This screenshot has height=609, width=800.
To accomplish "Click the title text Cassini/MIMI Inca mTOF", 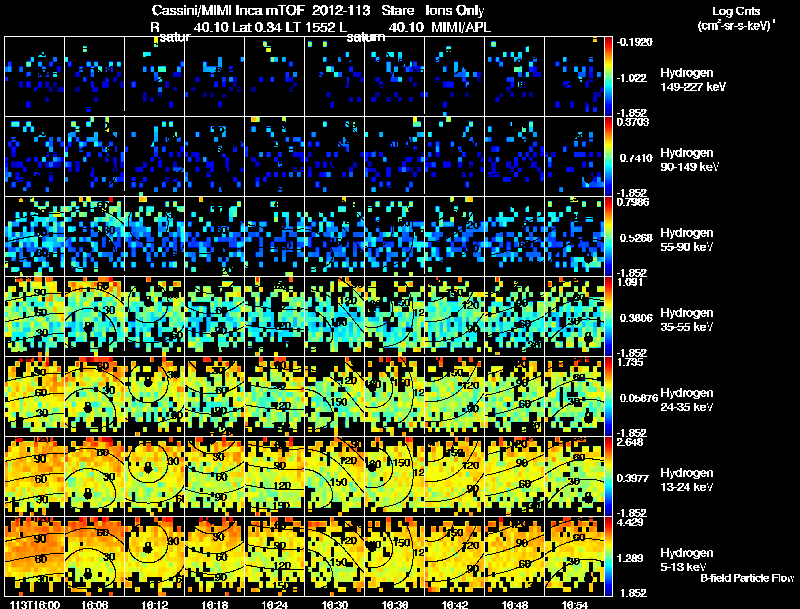I will [228, 10].
